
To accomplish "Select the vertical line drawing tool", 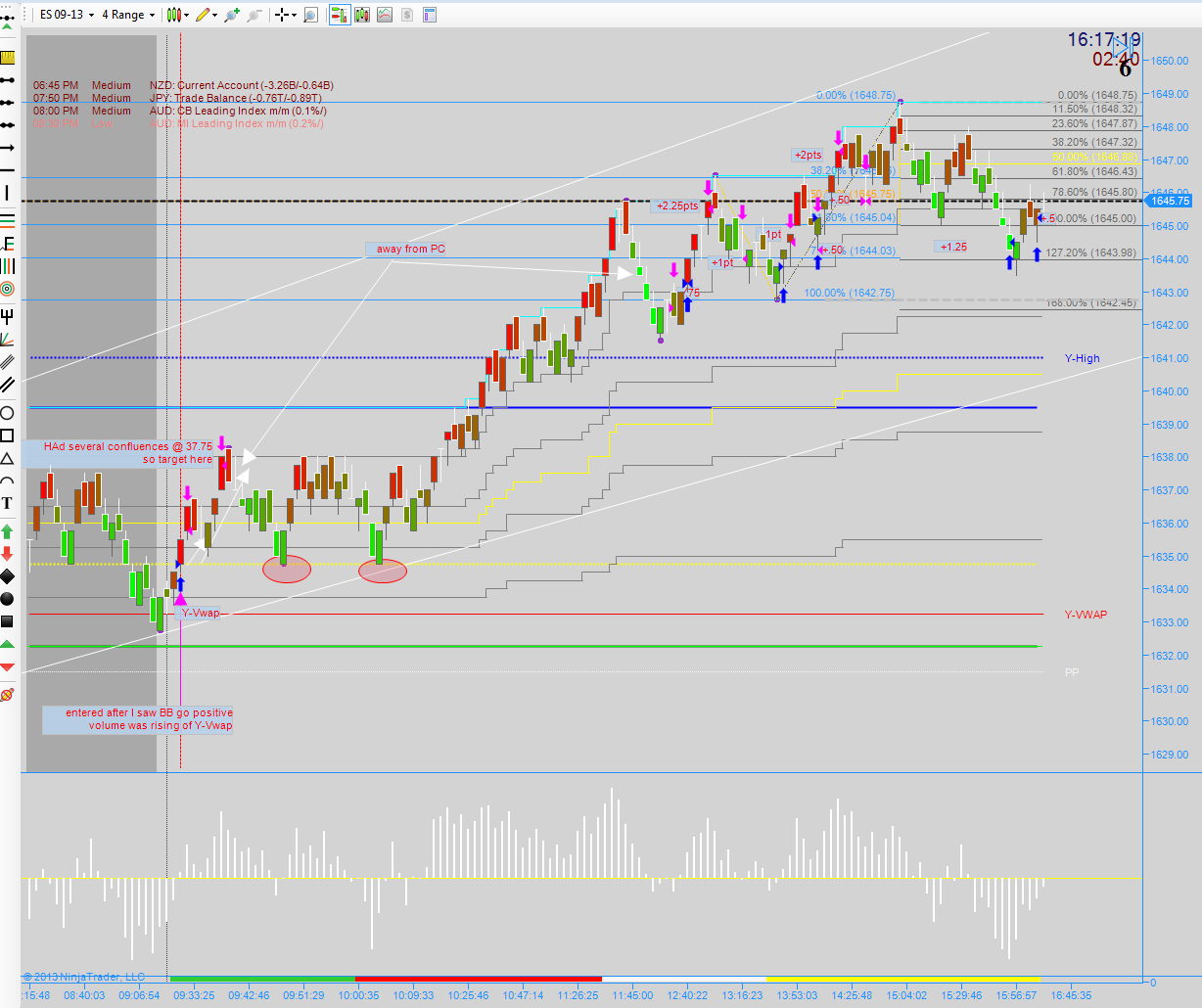I will (9, 193).
